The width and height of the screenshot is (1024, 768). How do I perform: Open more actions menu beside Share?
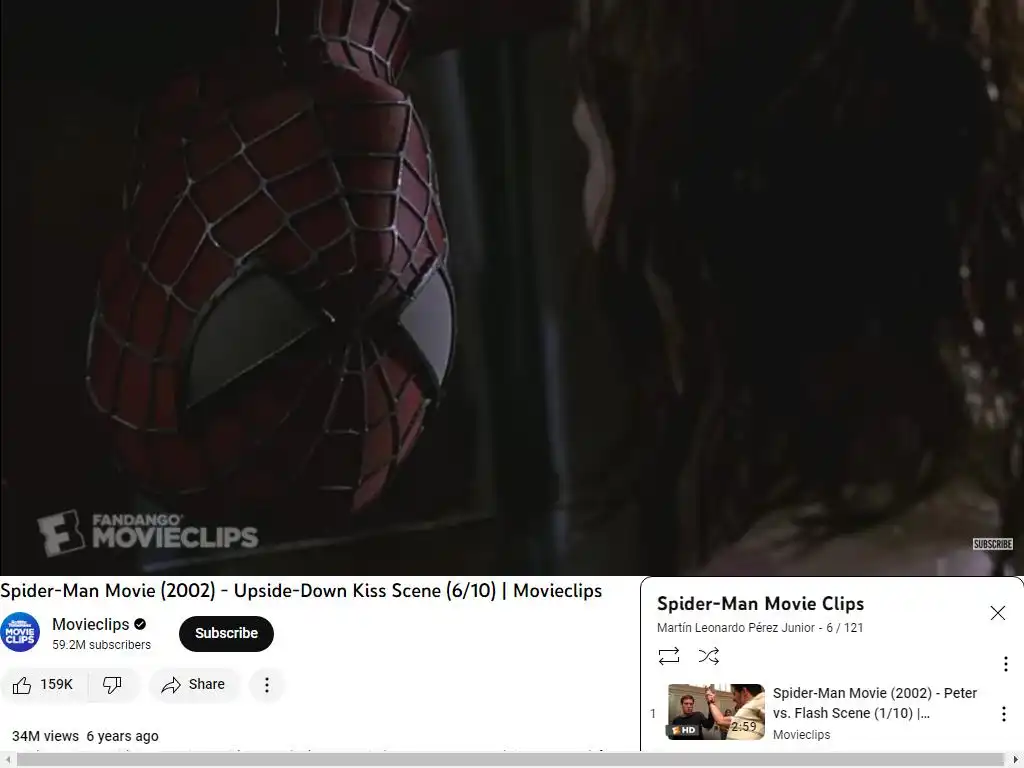pyautogui.click(x=266, y=684)
